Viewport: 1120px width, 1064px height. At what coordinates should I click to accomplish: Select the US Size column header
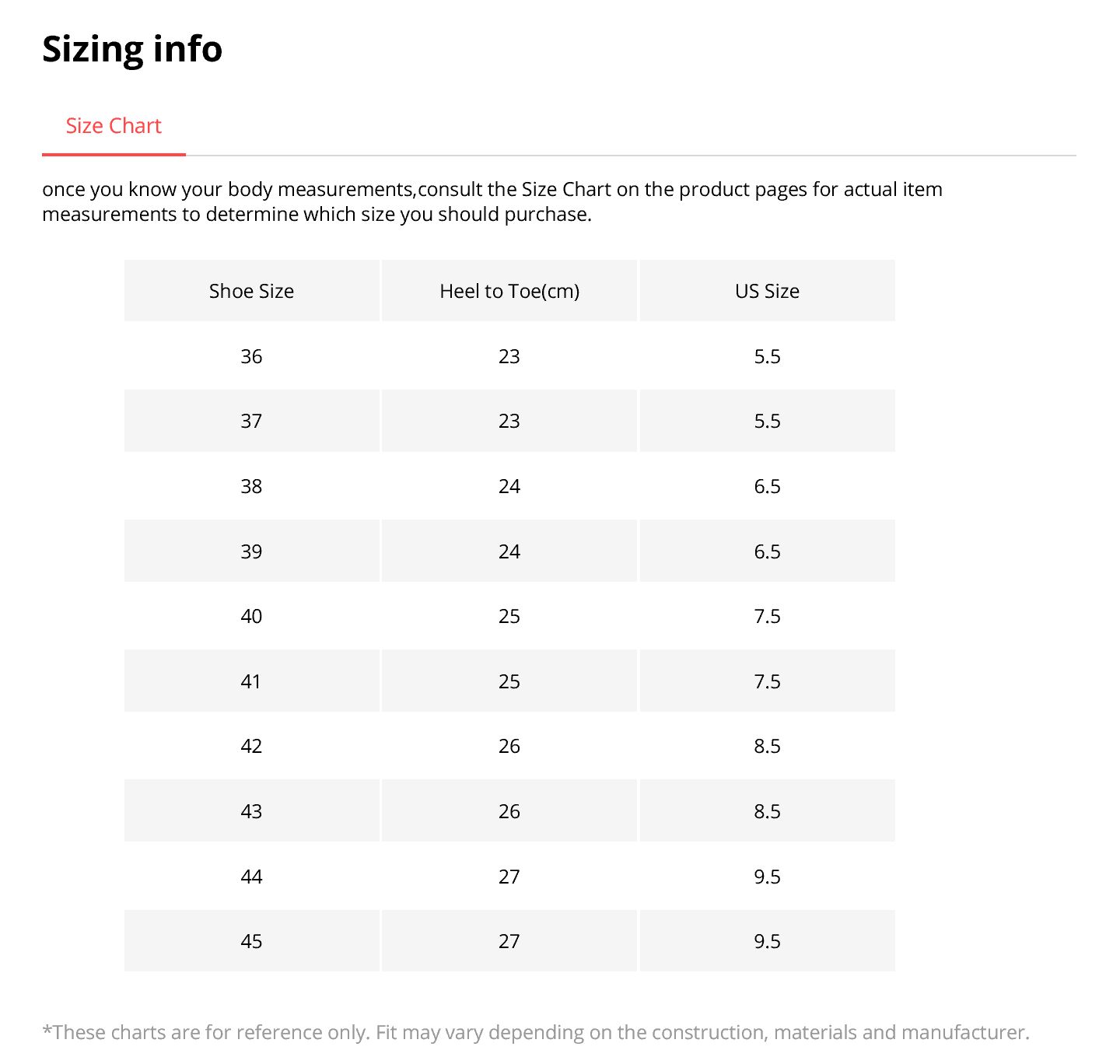point(767,291)
